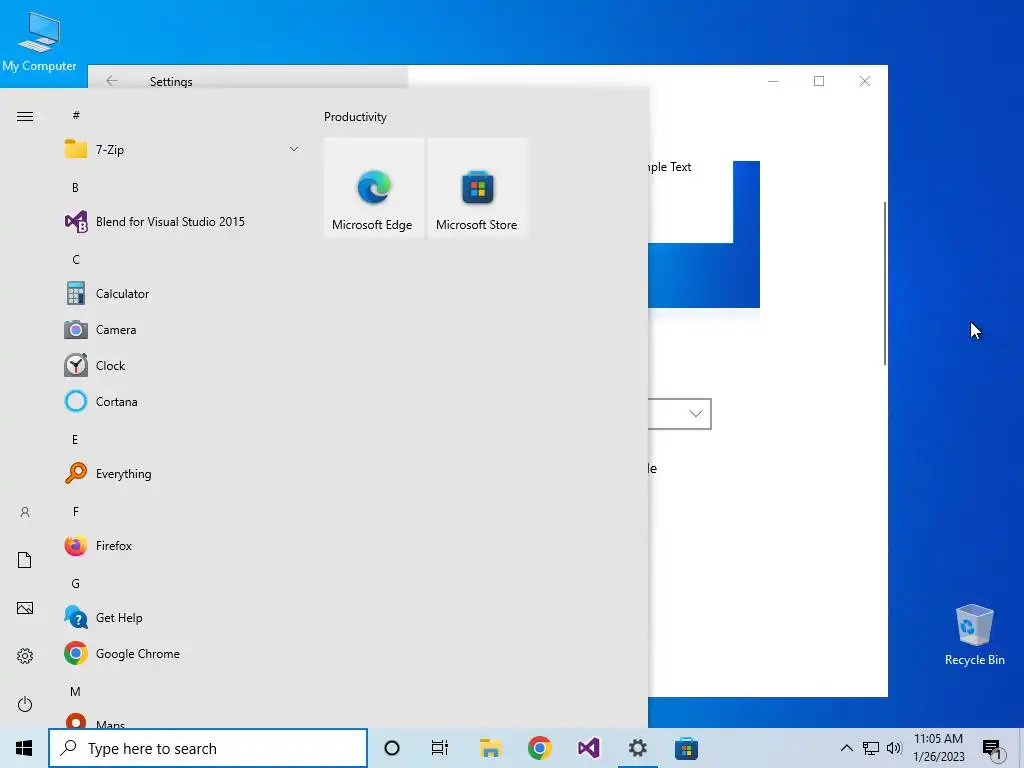Select the C letter header

(x=76, y=259)
